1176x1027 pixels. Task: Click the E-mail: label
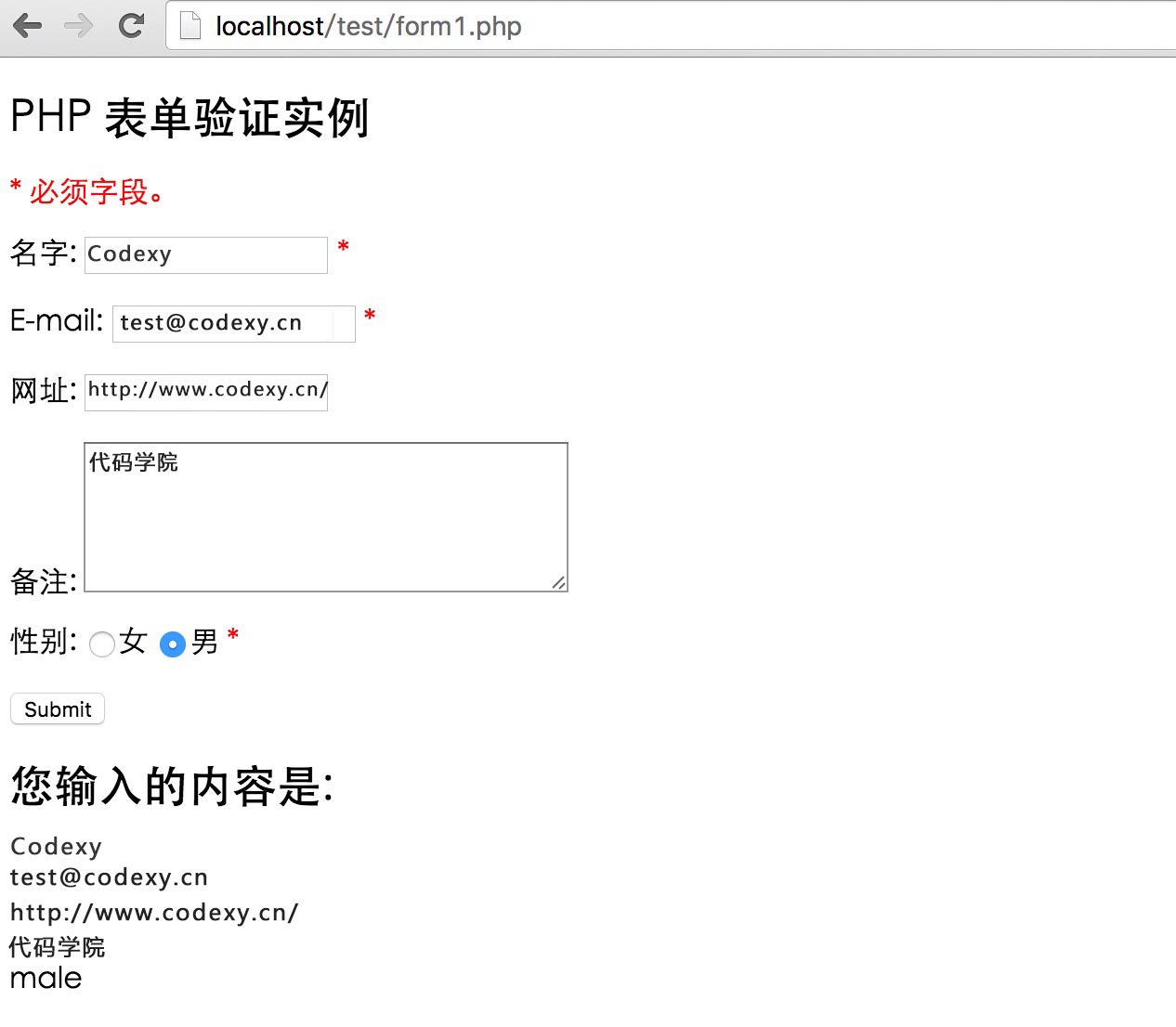[57, 321]
